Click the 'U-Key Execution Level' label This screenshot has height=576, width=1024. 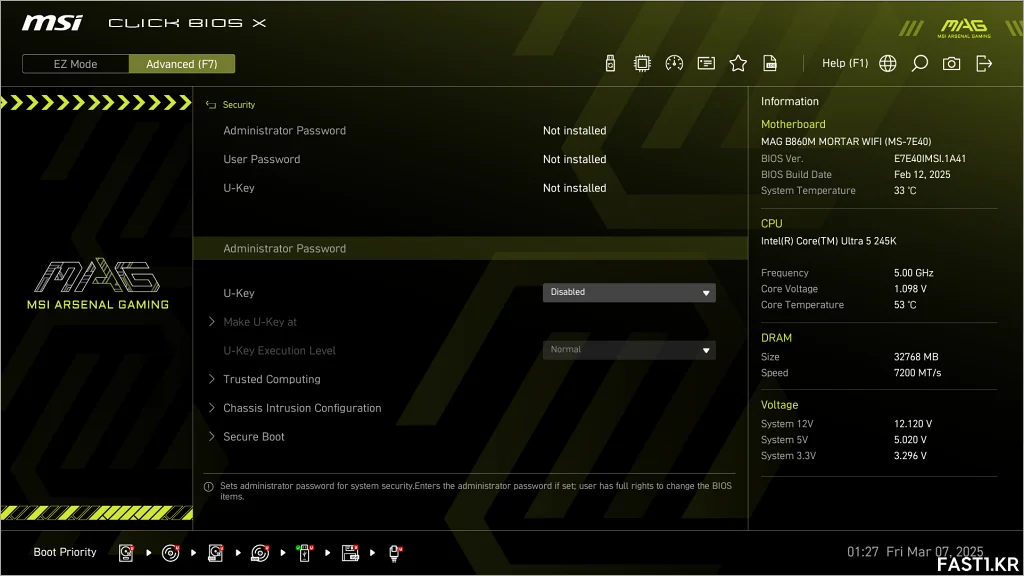tap(279, 351)
